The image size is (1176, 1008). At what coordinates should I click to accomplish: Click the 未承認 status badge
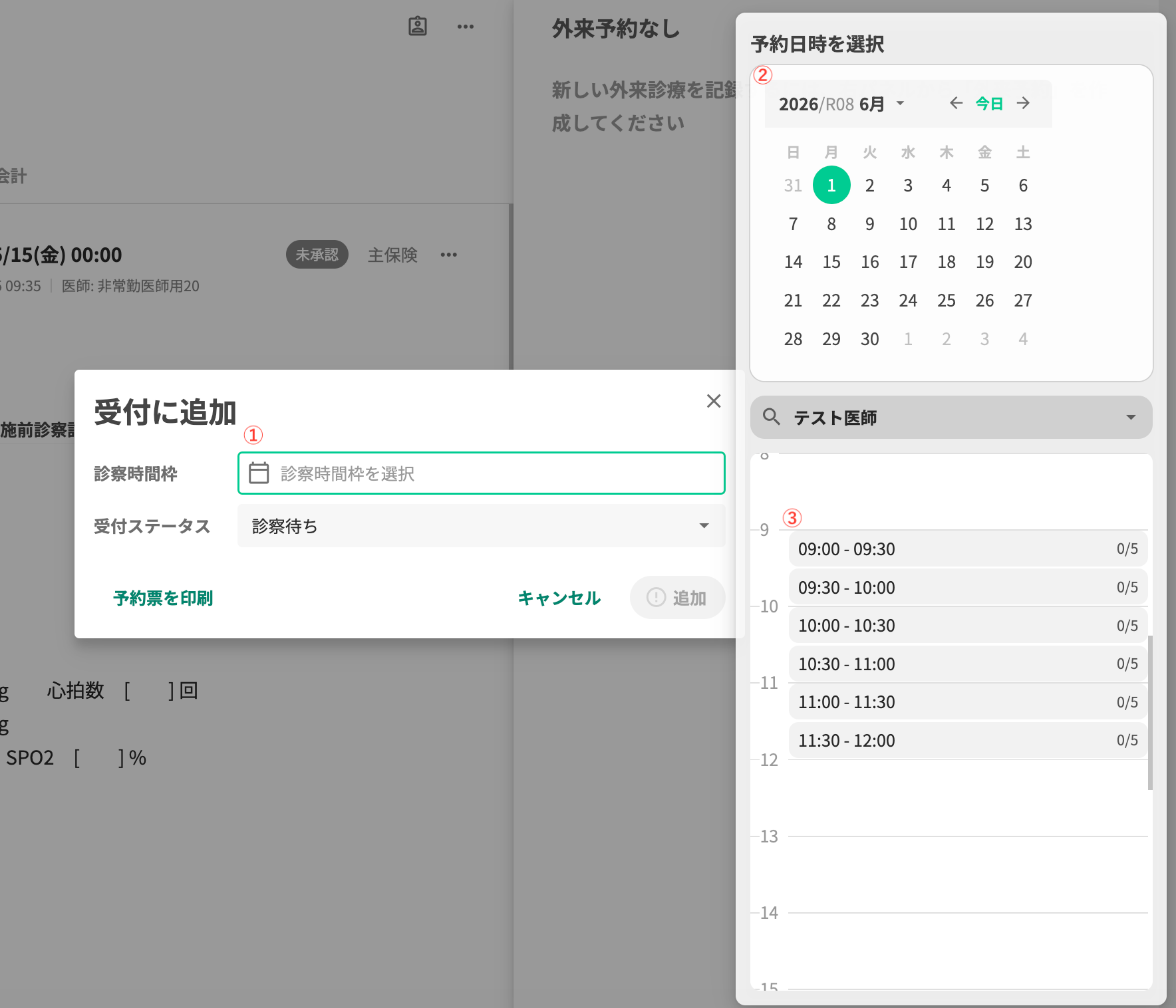[x=317, y=255]
